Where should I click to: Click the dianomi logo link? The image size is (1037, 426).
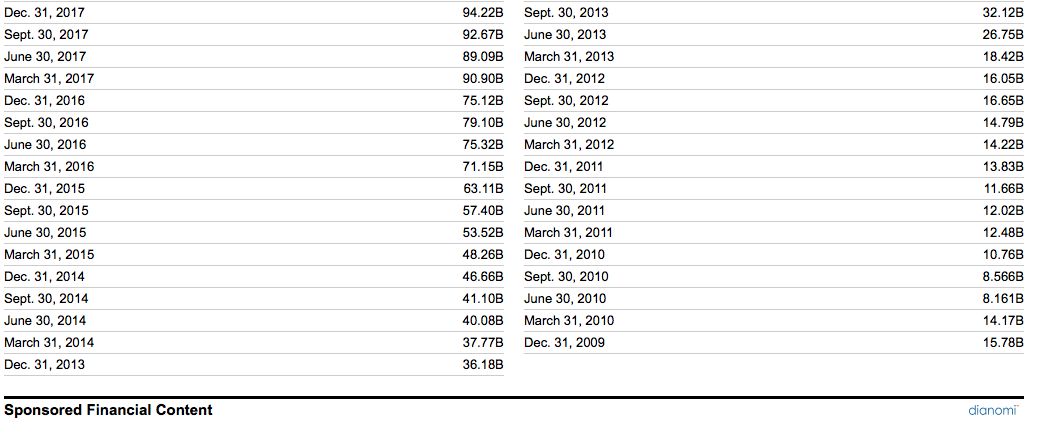(993, 410)
